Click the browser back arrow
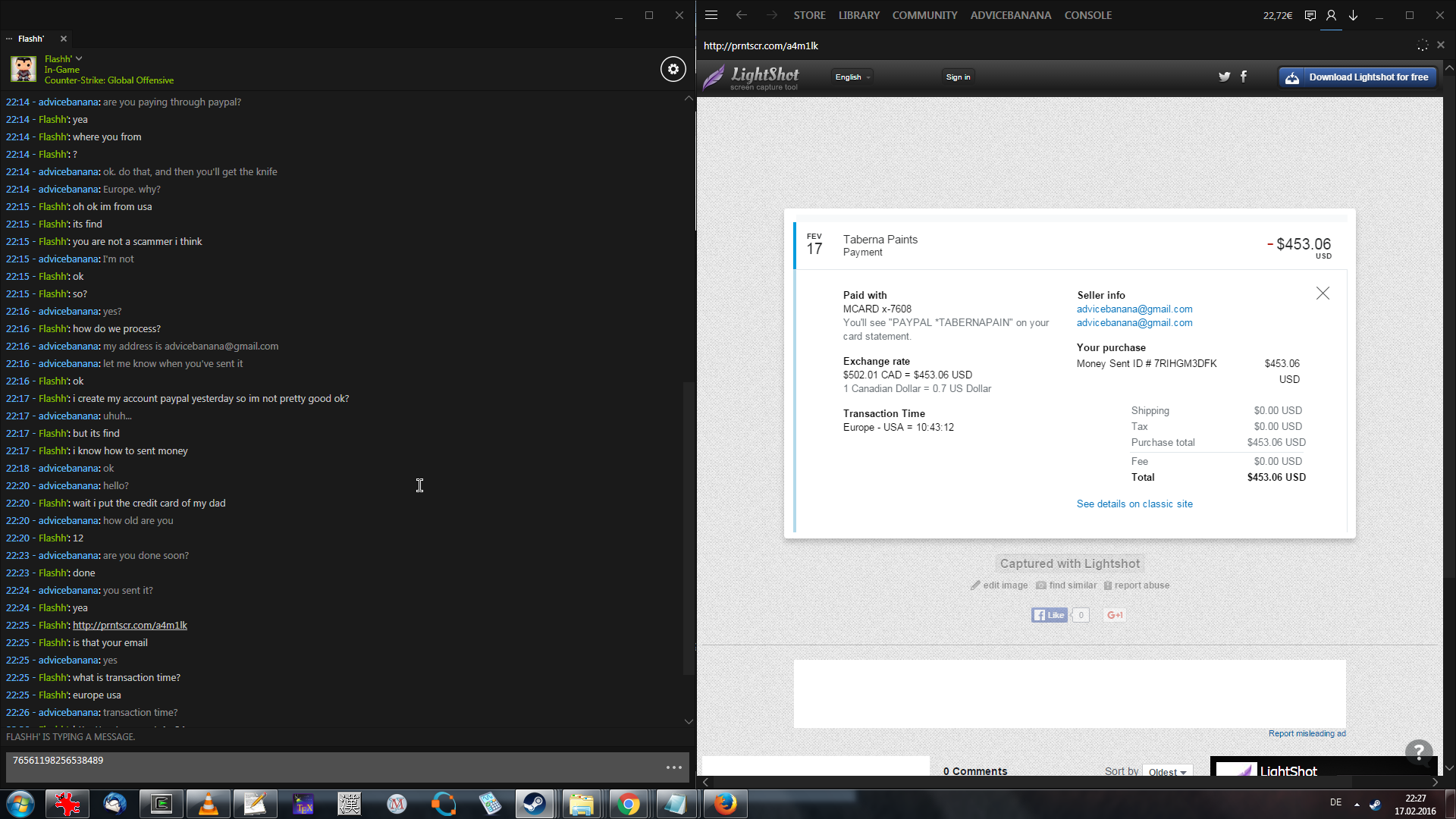This screenshot has height=819, width=1456. pos(741,15)
